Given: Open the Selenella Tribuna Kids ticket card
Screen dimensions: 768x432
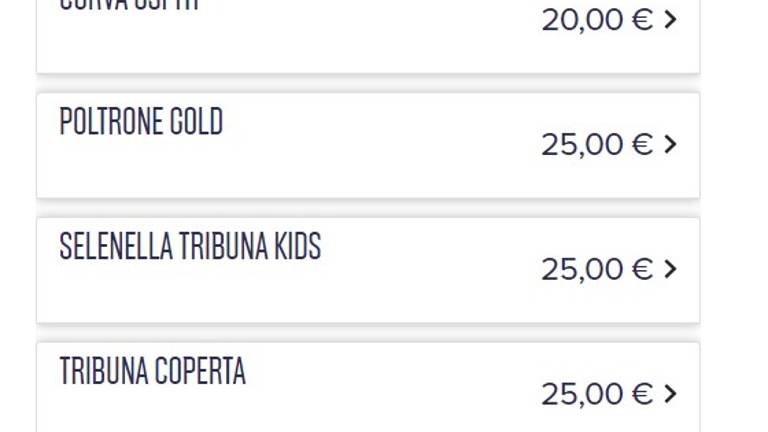Looking at the screenshot, I should (368, 270).
